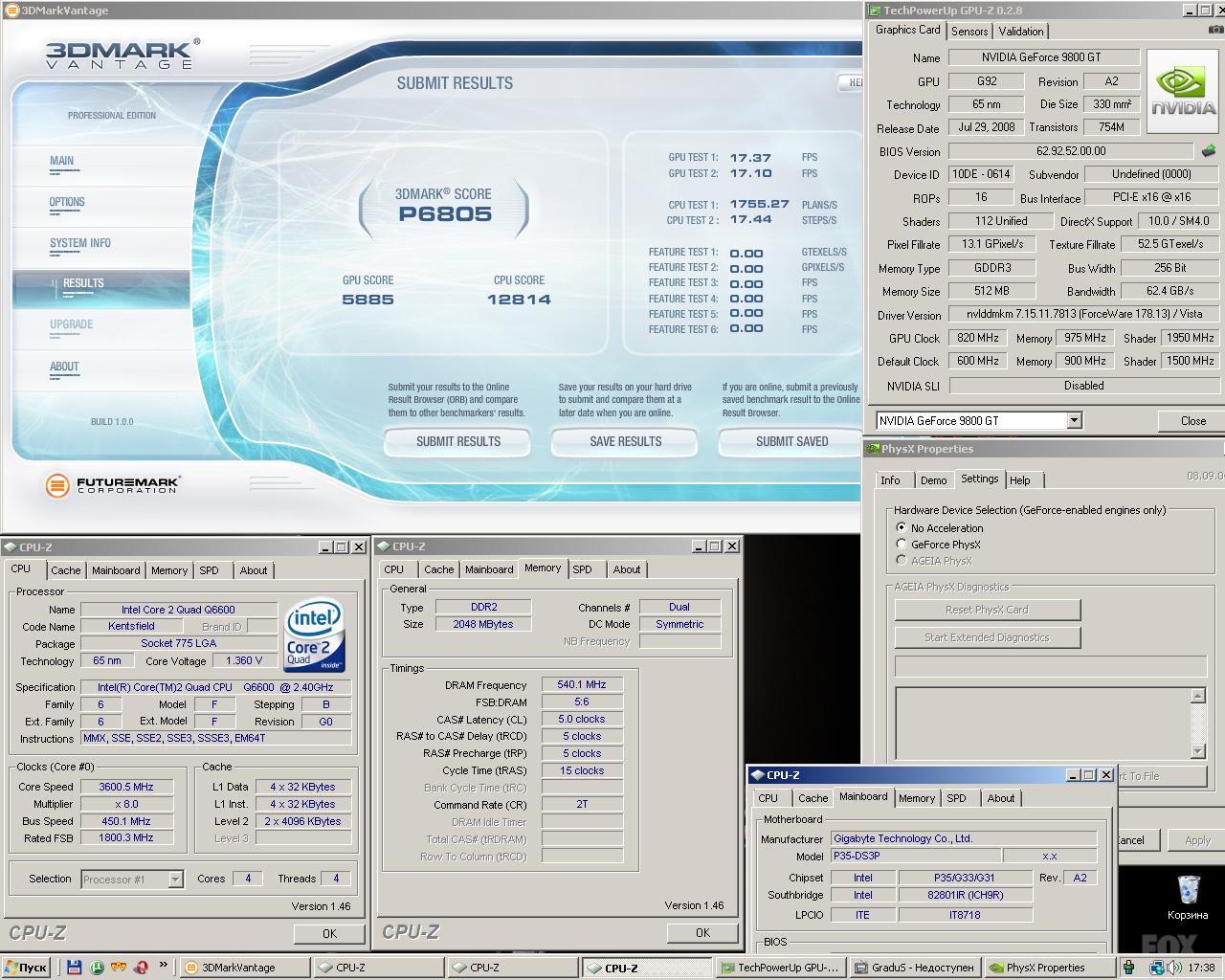This screenshot has width=1225, height=980.
Task: Open About tab in CPU-Z Mainboard window
Action: (1001, 797)
